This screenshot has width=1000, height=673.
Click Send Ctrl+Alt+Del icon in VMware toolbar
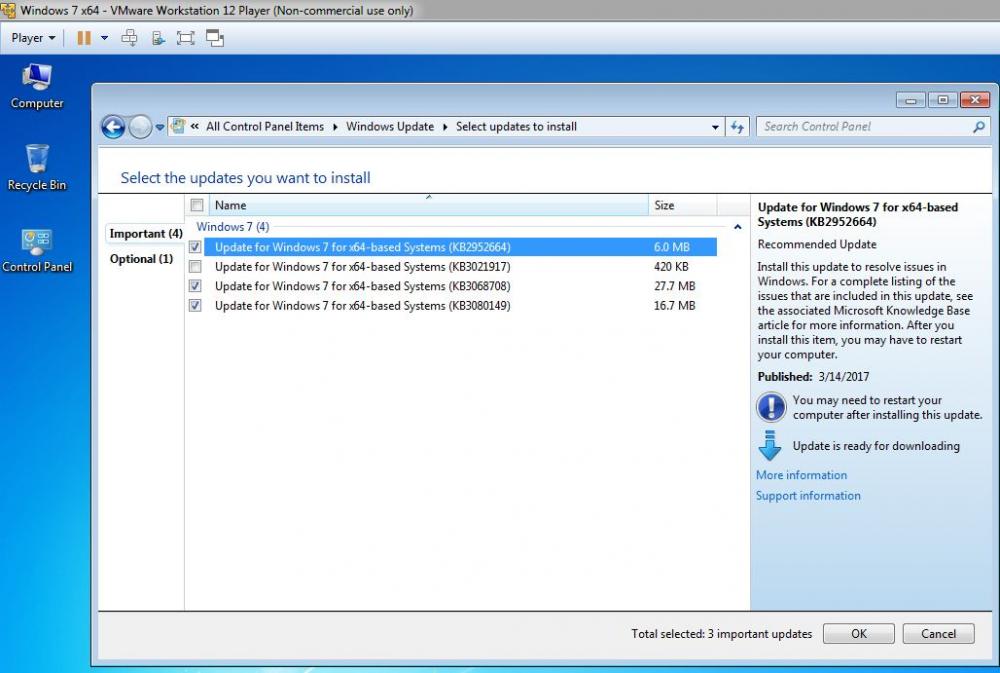(129, 38)
